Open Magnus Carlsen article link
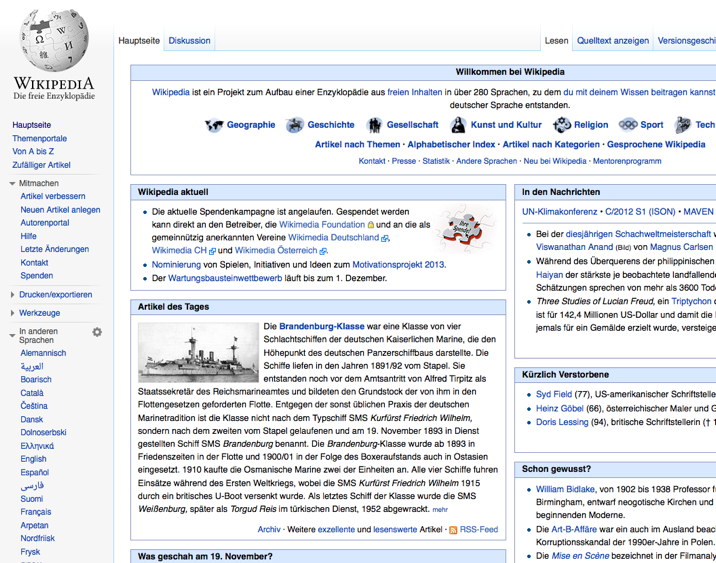This screenshot has width=716, height=563. [x=681, y=247]
